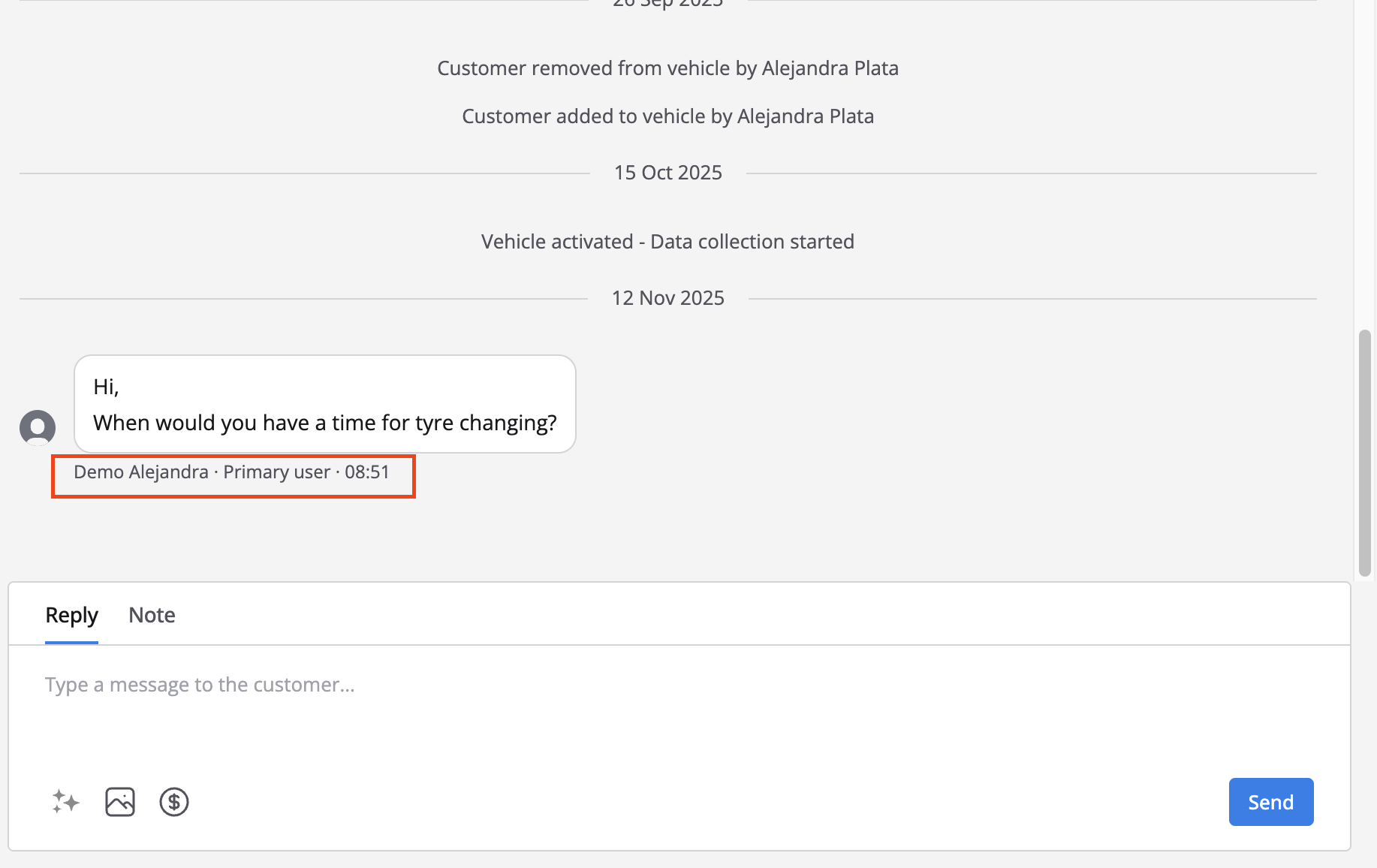Image resolution: width=1377 pixels, height=868 pixels.
Task: Click the sender name Demo Alejandra
Action: [x=141, y=472]
